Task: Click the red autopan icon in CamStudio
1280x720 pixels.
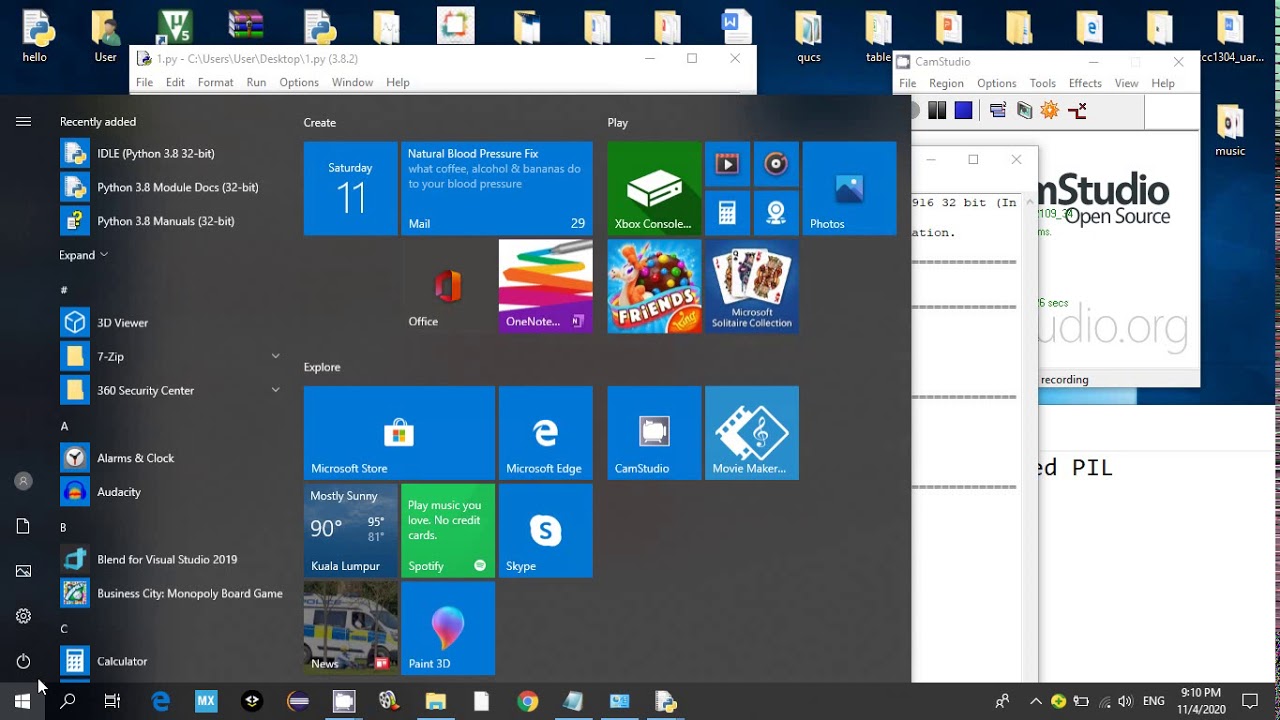Action: coord(1077,110)
